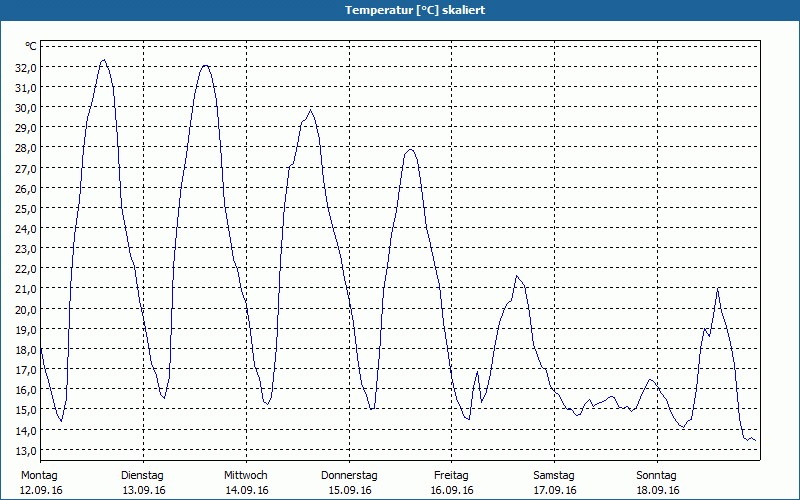Select the °C unit label on the y-axis

point(31,46)
